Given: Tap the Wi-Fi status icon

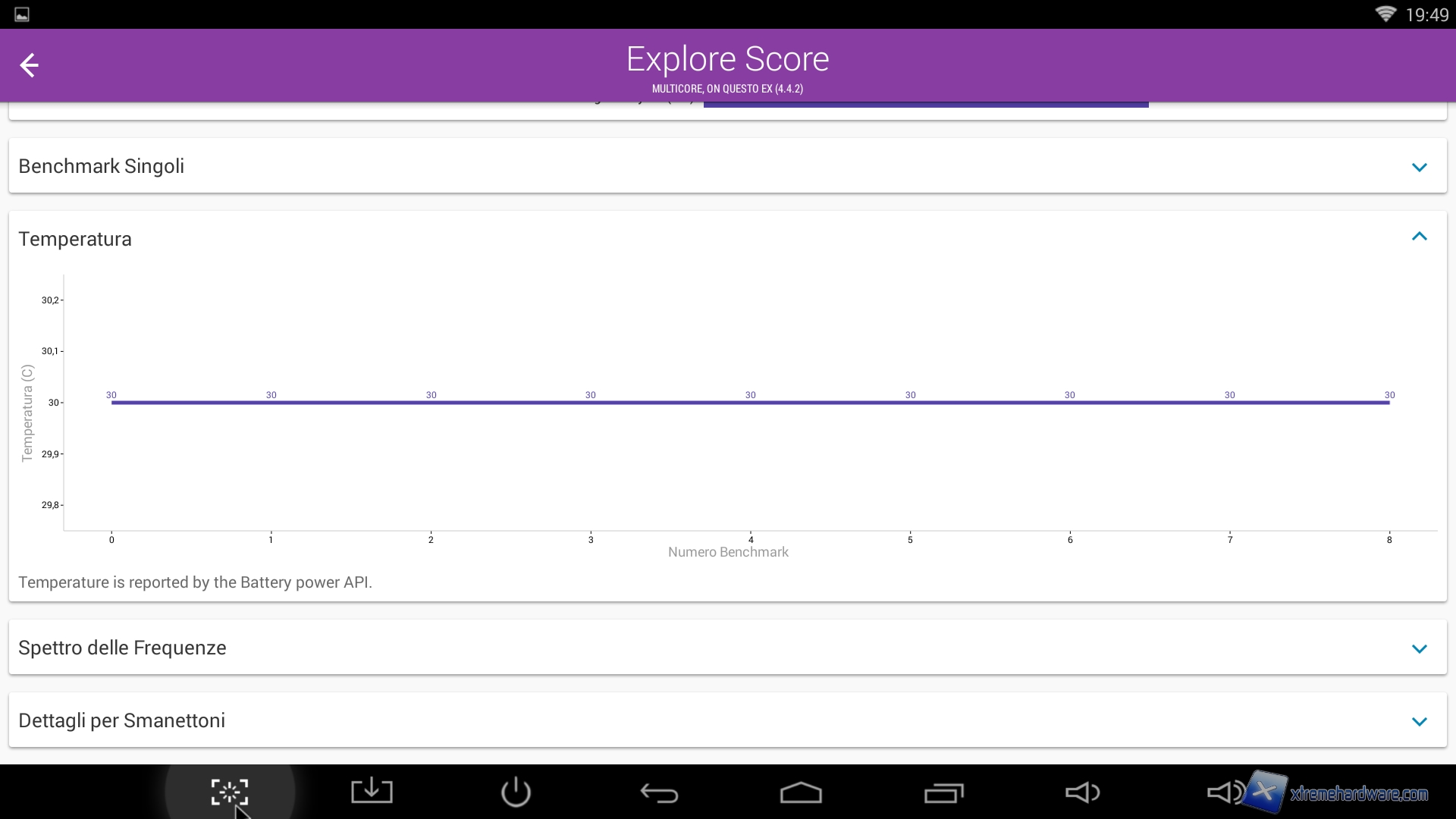Looking at the screenshot, I should point(1385,14).
